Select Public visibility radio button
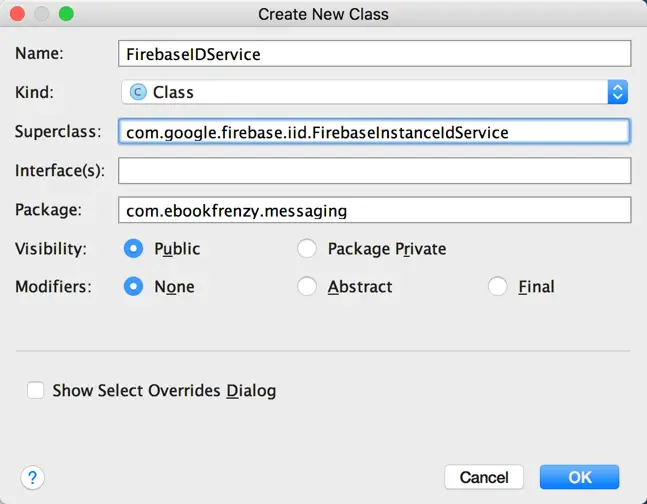 click(x=133, y=248)
